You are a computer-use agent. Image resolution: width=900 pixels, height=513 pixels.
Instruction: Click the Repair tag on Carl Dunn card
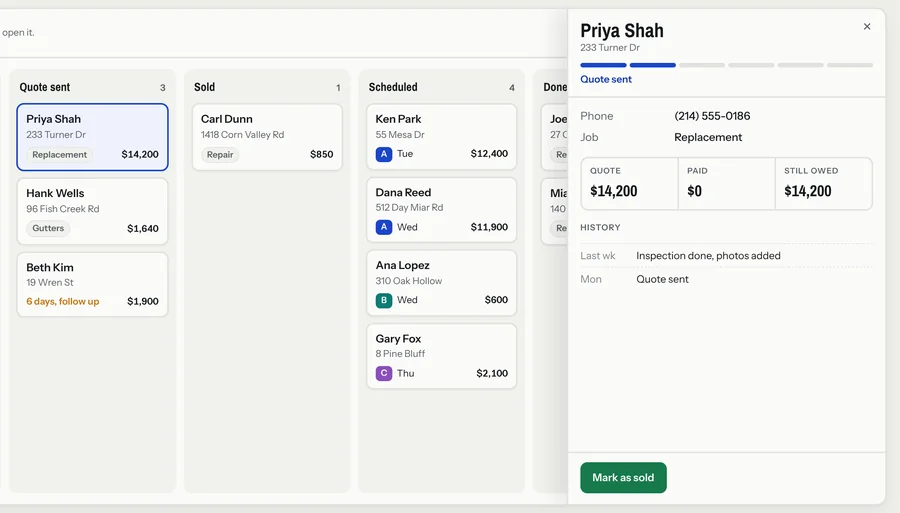(220, 154)
